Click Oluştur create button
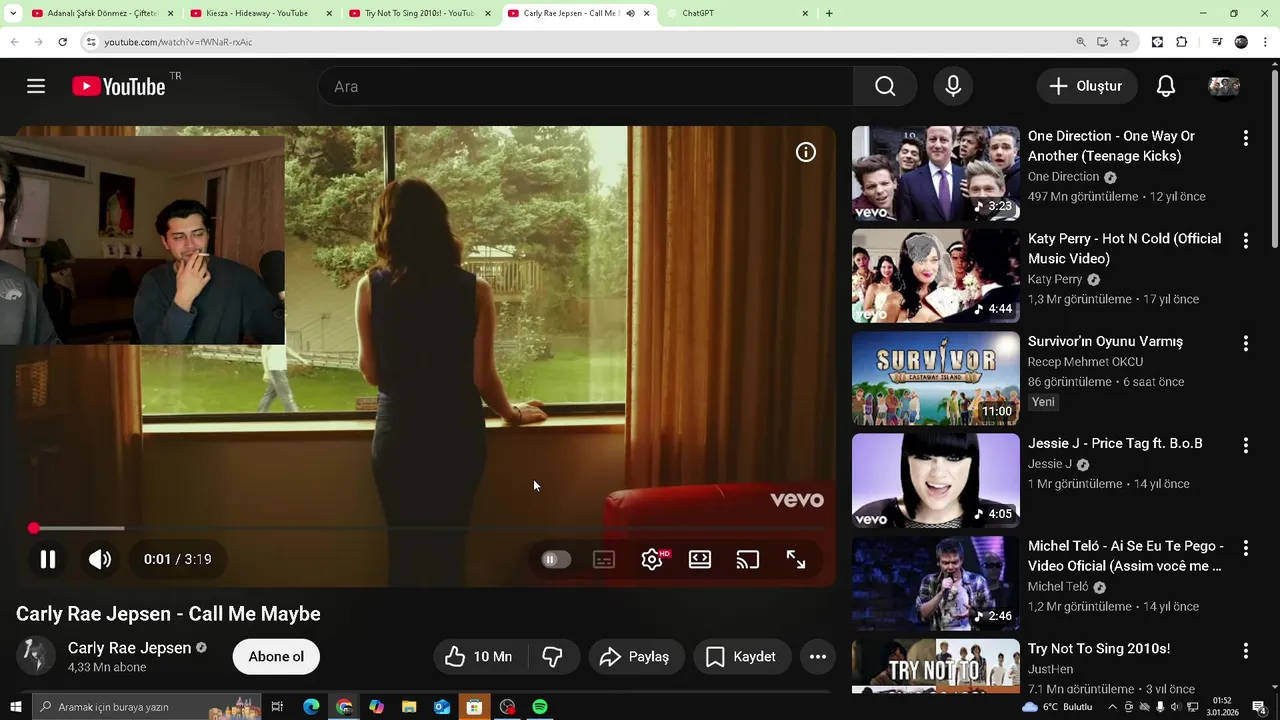Image resolution: width=1280 pixels, height=720 pixels. point(1086,86)
